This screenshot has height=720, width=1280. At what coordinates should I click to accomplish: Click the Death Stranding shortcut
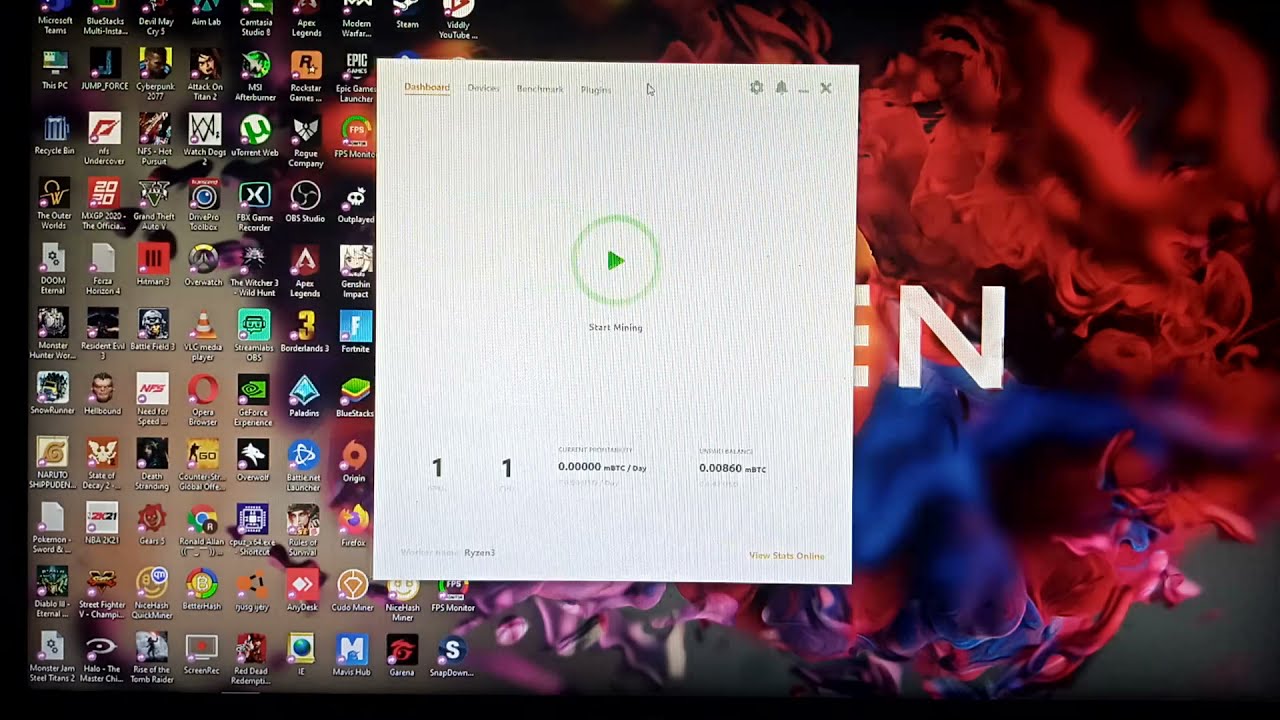click(152, 463)
